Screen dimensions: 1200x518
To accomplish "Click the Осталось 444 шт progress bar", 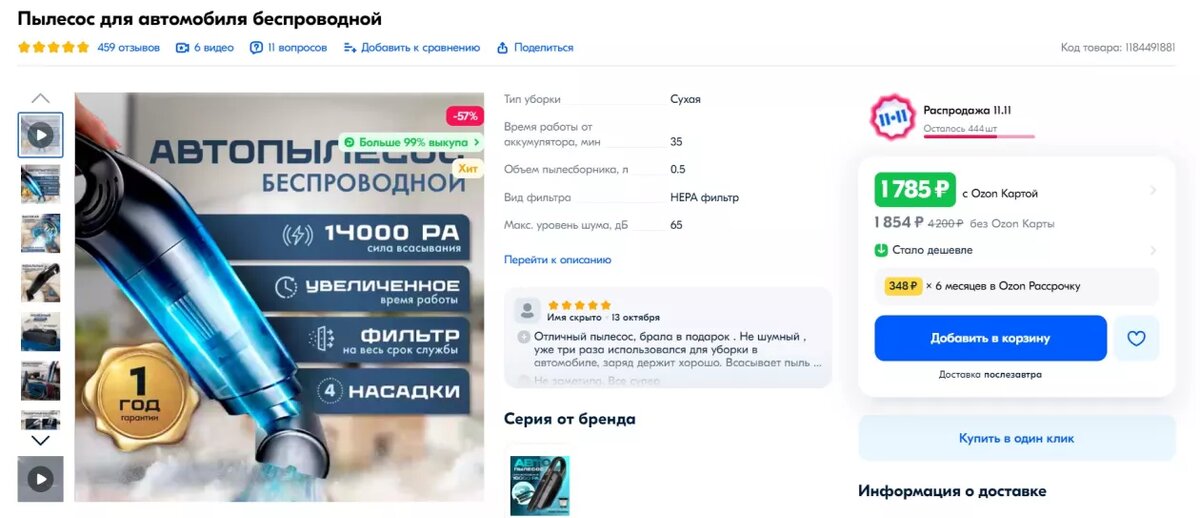I will [979, 136].
